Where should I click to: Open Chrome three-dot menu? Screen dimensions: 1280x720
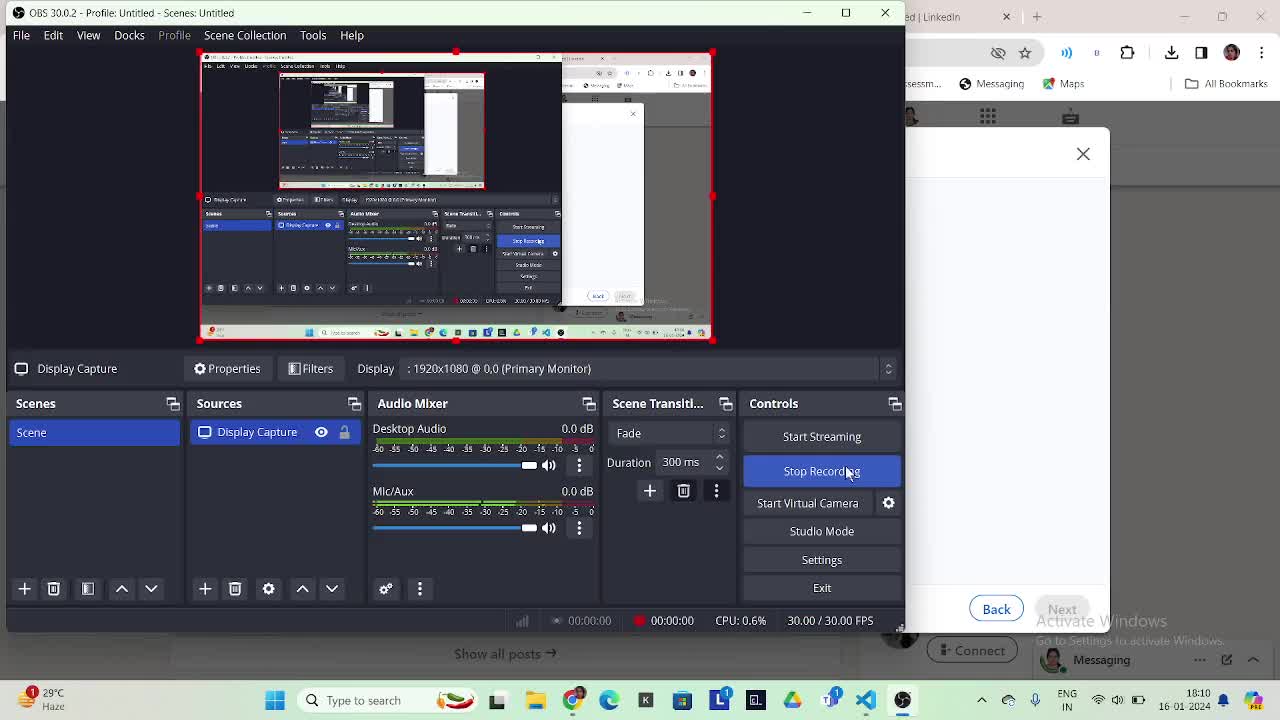(1261, 53)
